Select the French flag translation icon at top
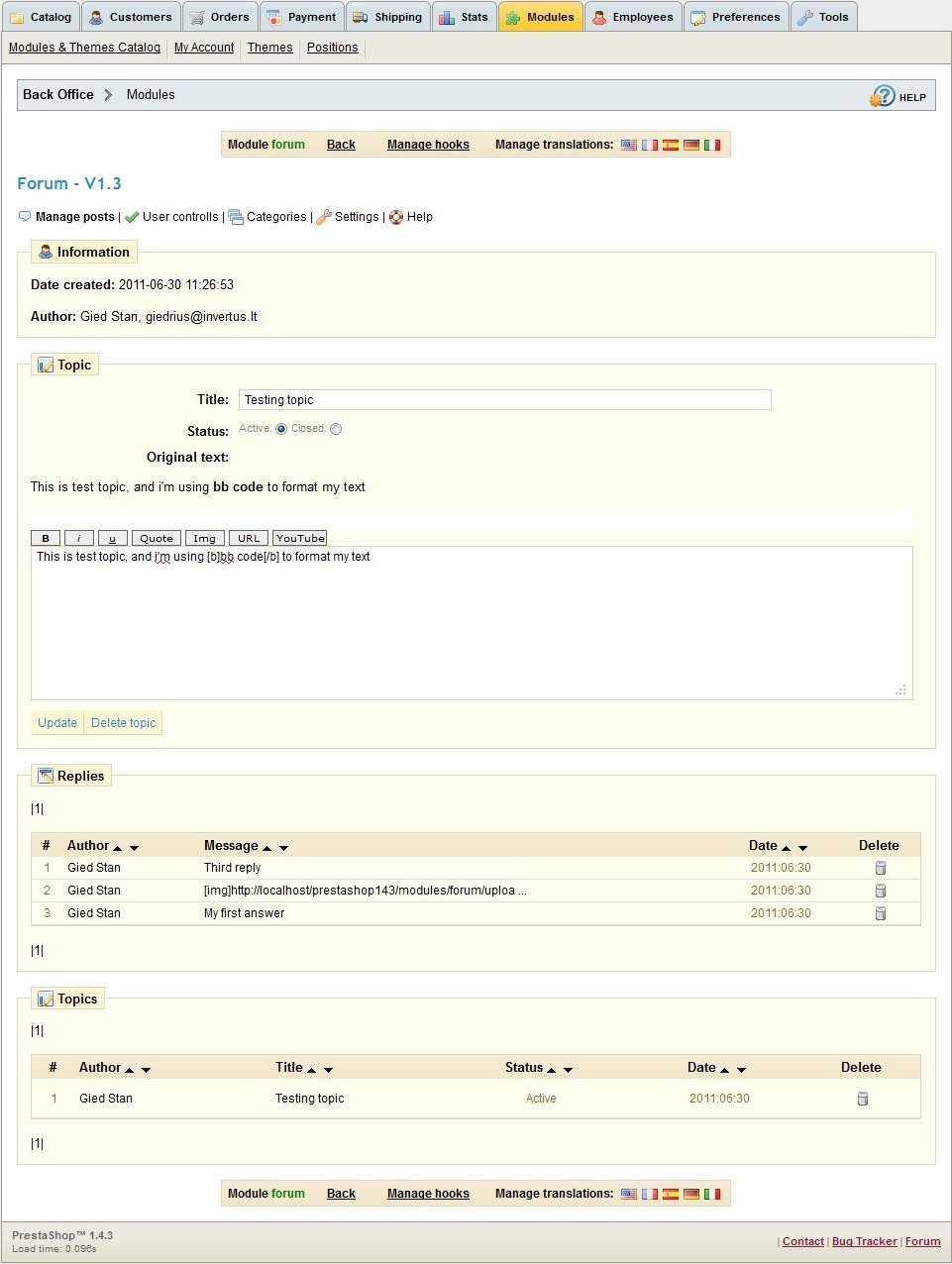The width and height of the screenshot is (952, 1264). point(650,145)
